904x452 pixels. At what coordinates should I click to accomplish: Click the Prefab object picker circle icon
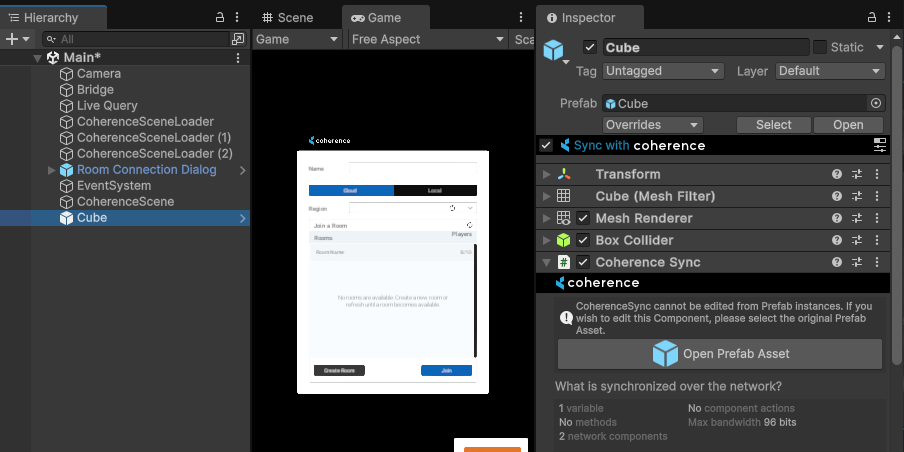pyautogui.click(x=876, y=103)
